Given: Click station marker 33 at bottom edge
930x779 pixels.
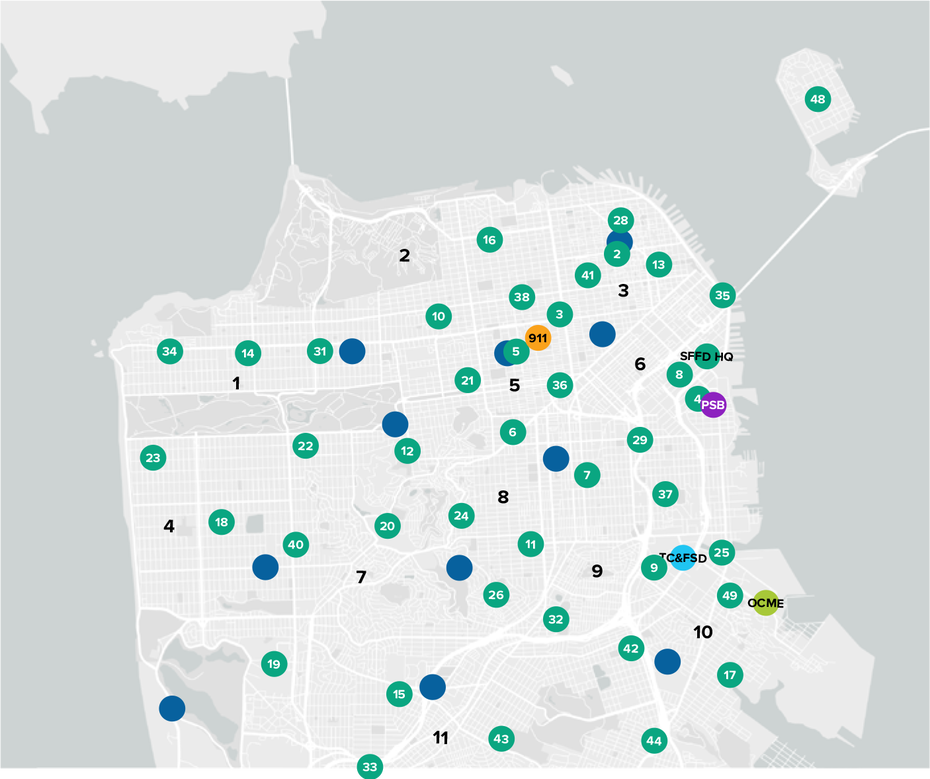Looking at the screenshot, I should pos(370,767).
